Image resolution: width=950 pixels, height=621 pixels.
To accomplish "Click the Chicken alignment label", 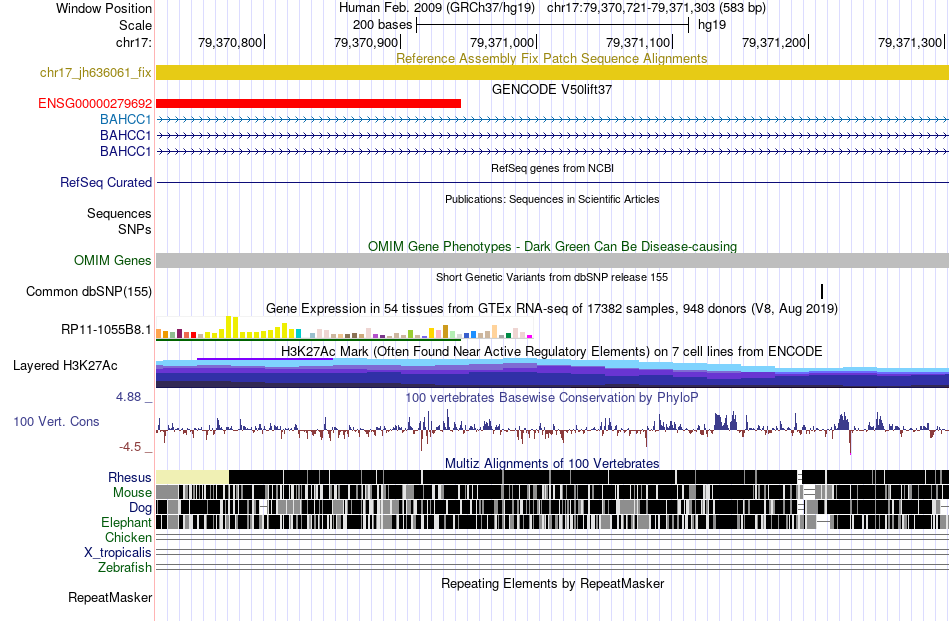I will 128,537.
